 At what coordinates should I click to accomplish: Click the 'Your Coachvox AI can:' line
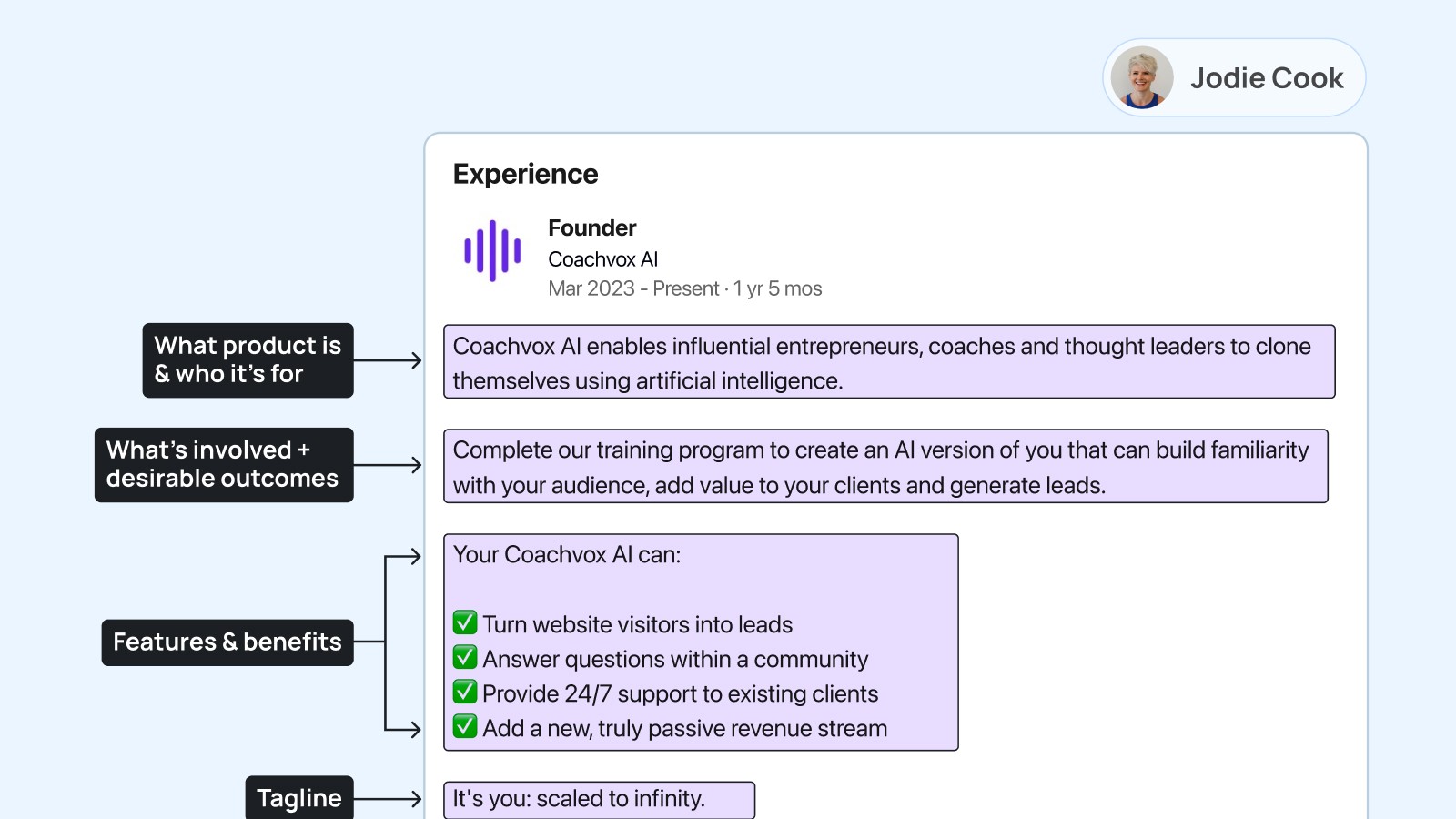click(567, 555)
